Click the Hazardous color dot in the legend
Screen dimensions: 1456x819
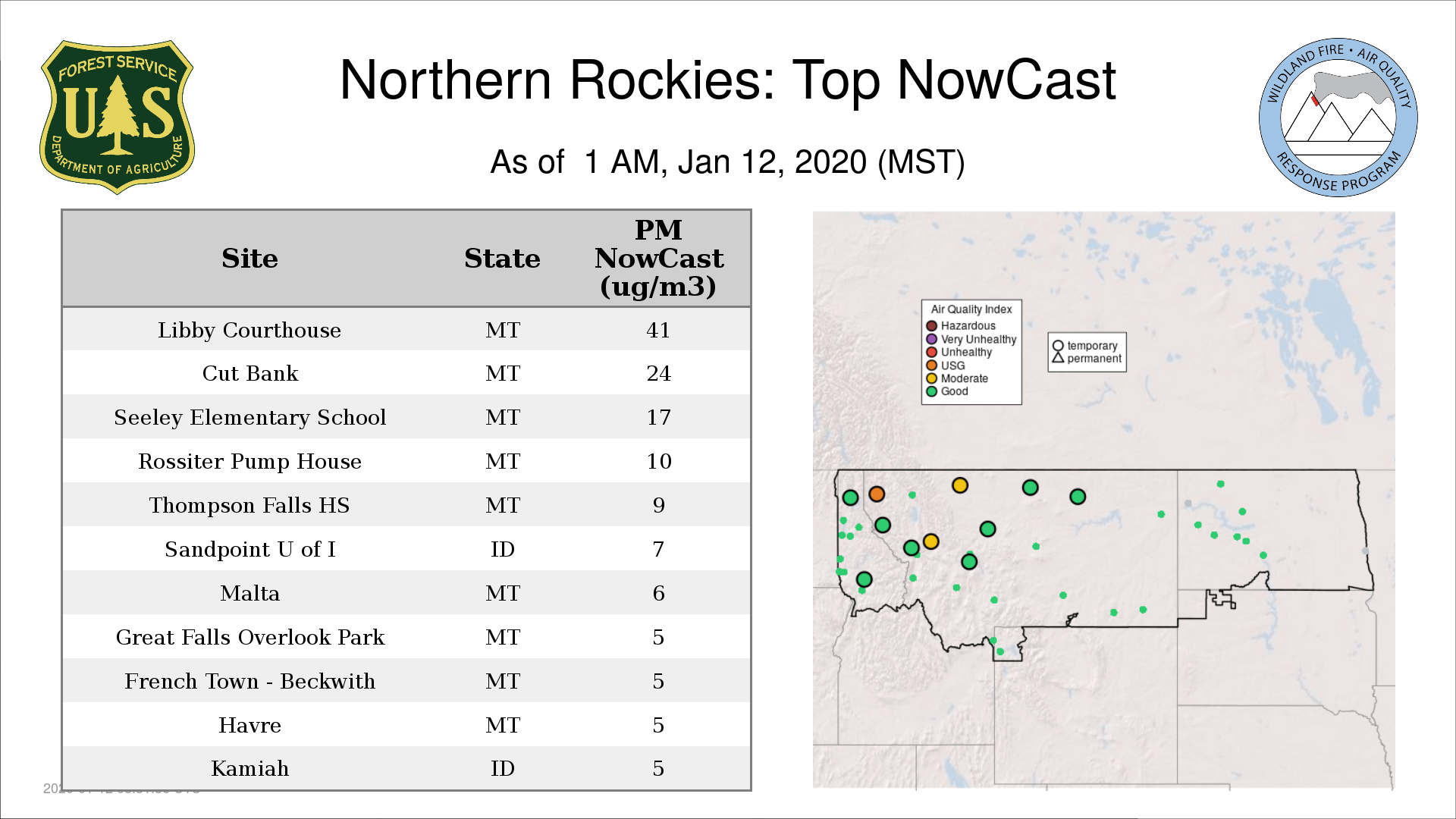[x=932, y=326]
